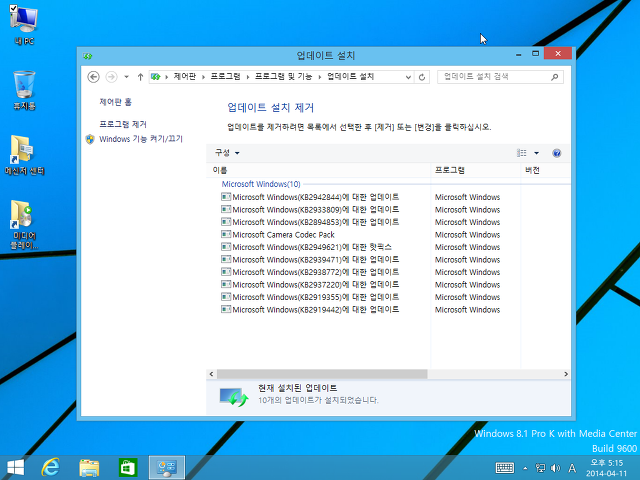Screen dimensions: 640x480
Task: Toggle the checkbox on 내 PC icon
Action: coord(13,9)
